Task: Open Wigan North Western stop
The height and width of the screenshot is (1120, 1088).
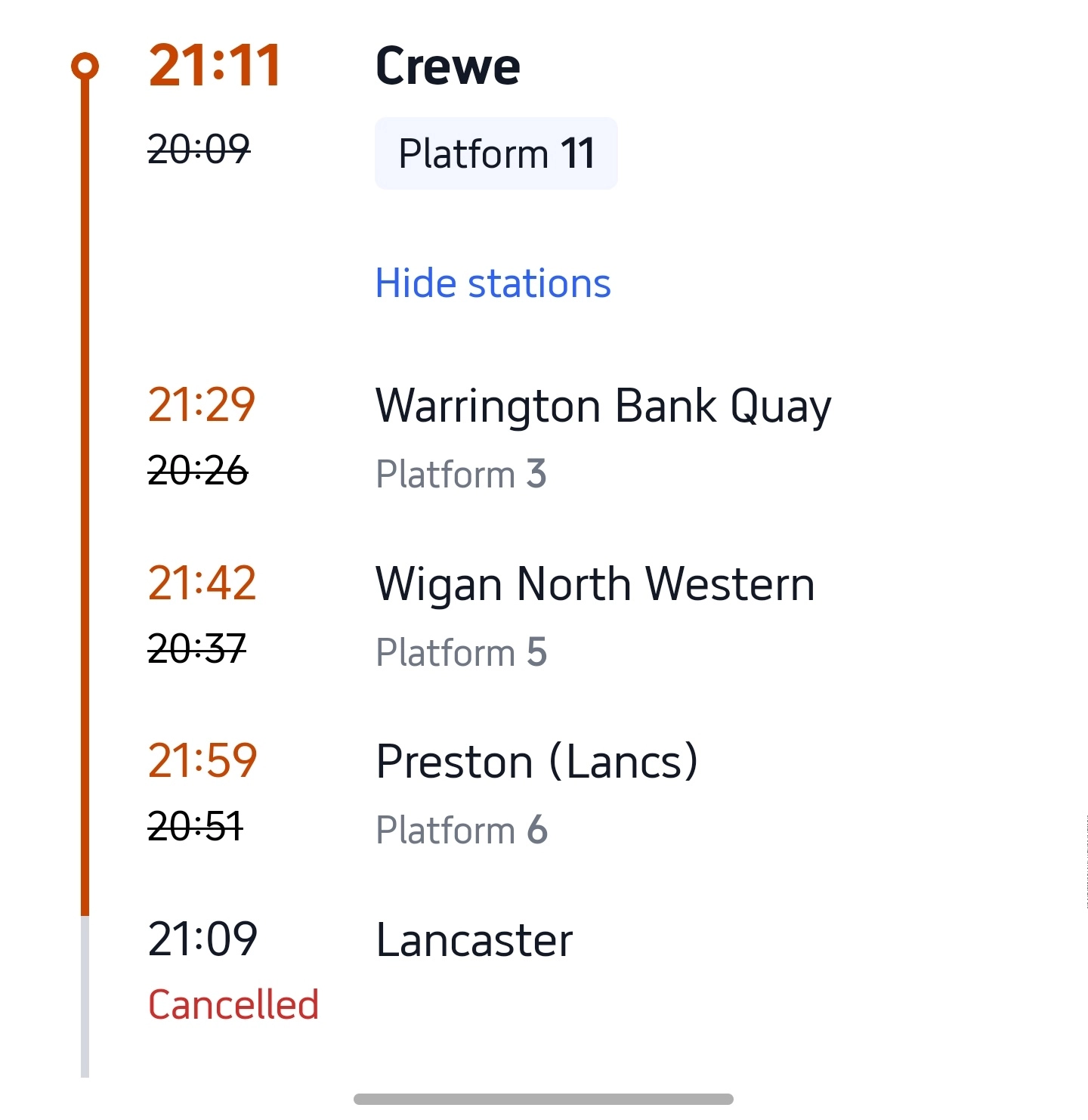Action: tap(595, 585)
